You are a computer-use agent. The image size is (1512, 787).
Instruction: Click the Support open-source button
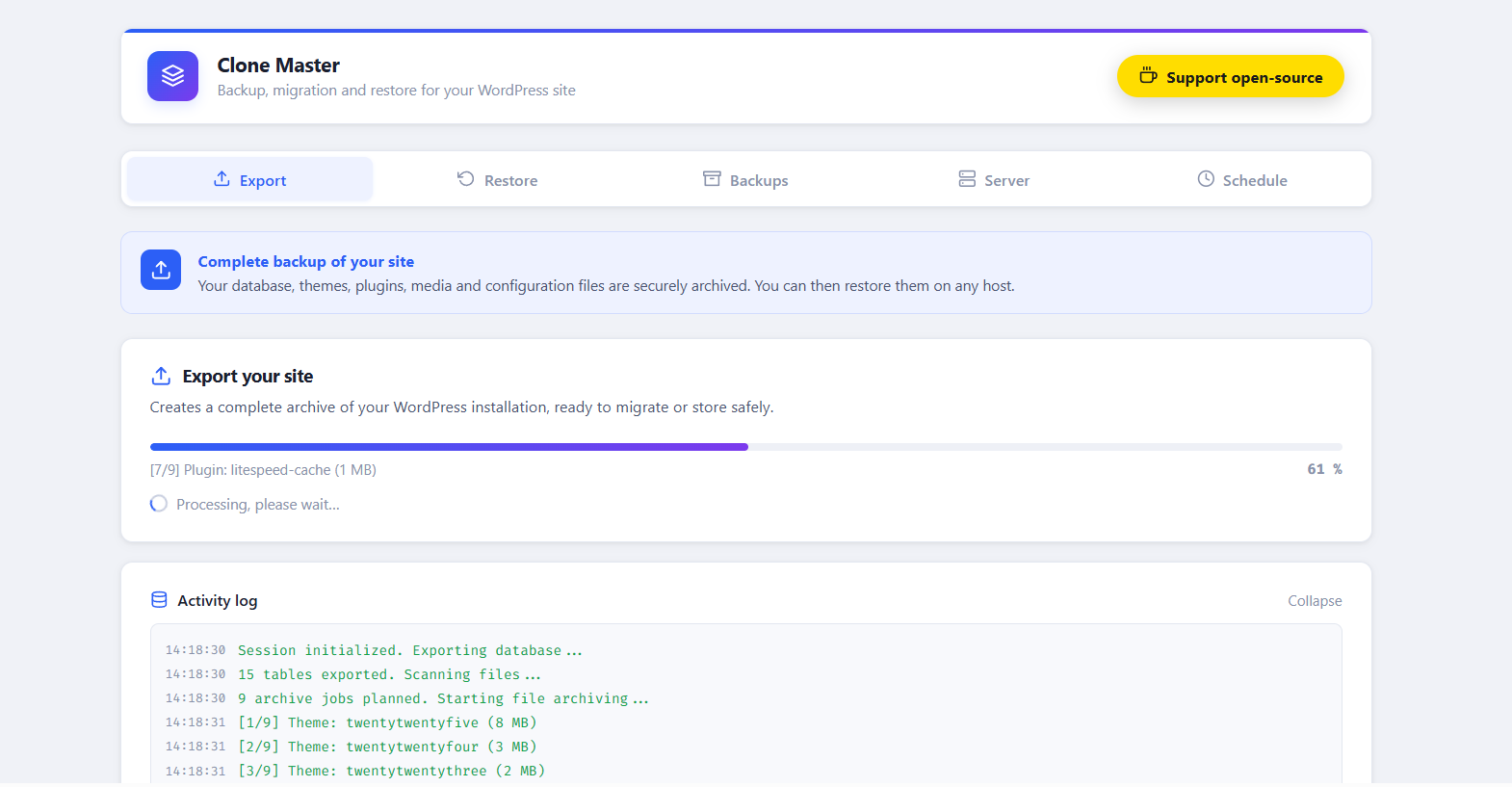coord(1230,76)
